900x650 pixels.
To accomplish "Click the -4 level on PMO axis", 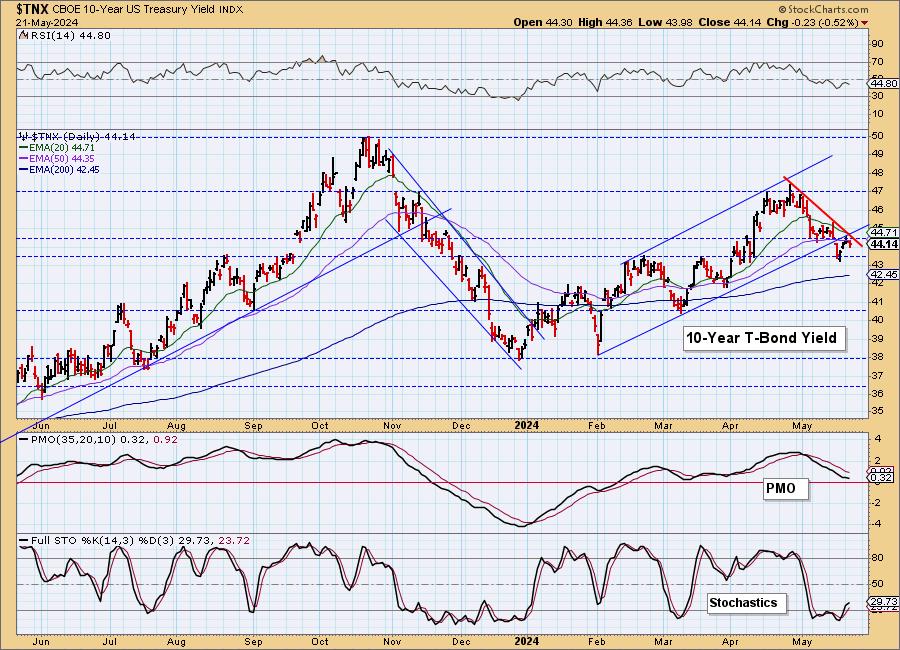I will tap(876, 523).
